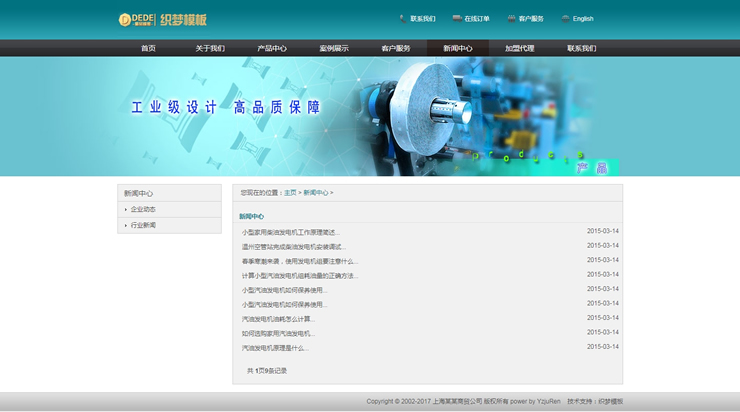
Task: Go to 关于我们 in navigation bar
Action: [210, 48]
